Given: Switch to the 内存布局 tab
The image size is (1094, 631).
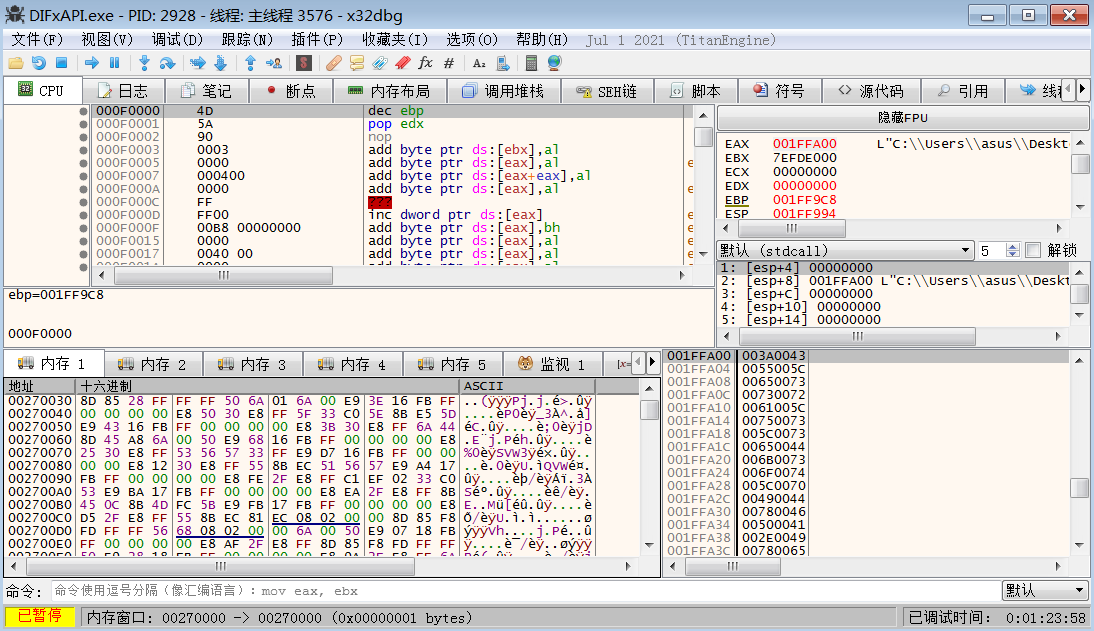Looking at the screenshot, I should (x=389, y=91).
